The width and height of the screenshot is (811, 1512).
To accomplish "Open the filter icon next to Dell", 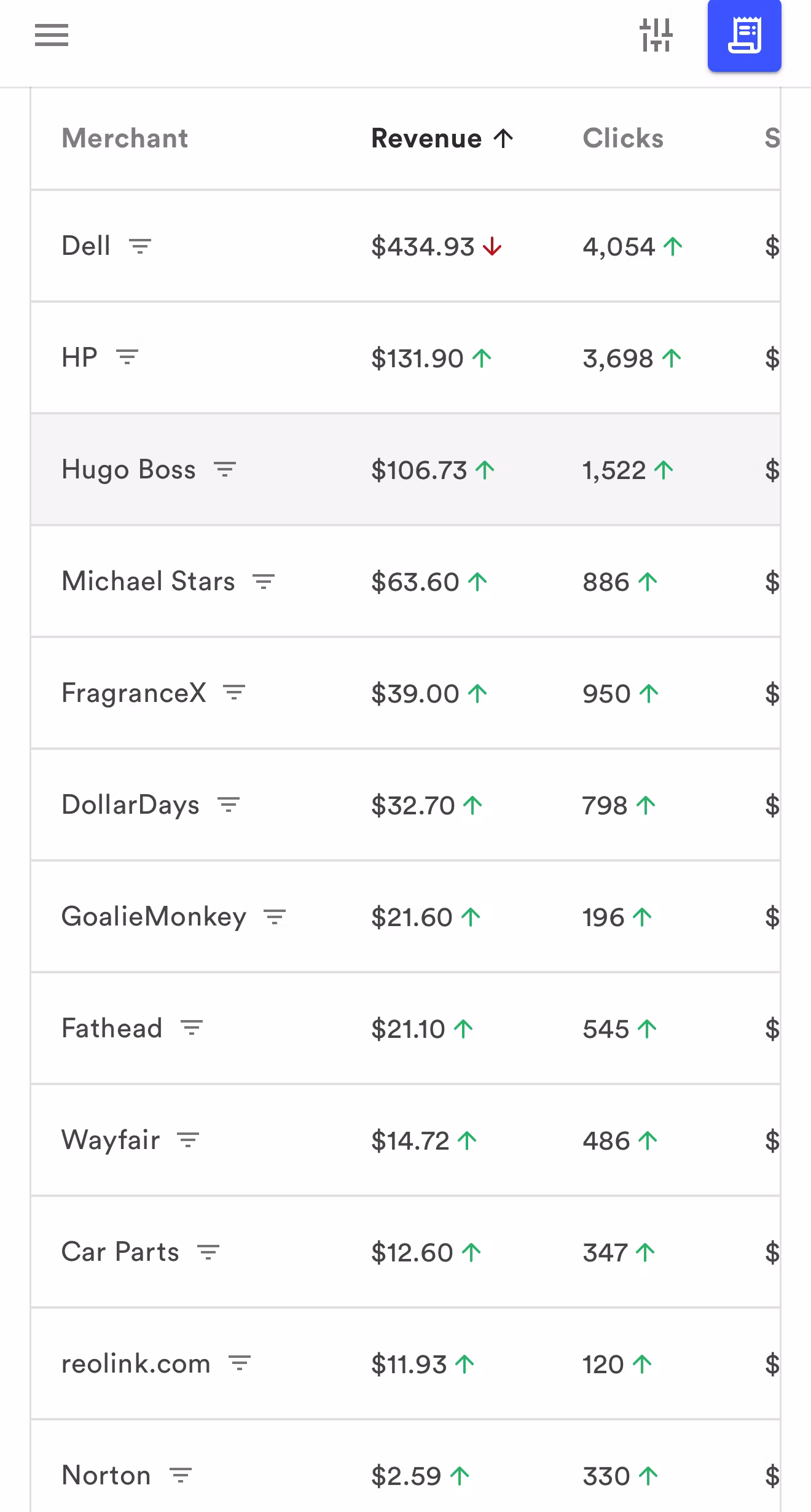I will point(141,246).
